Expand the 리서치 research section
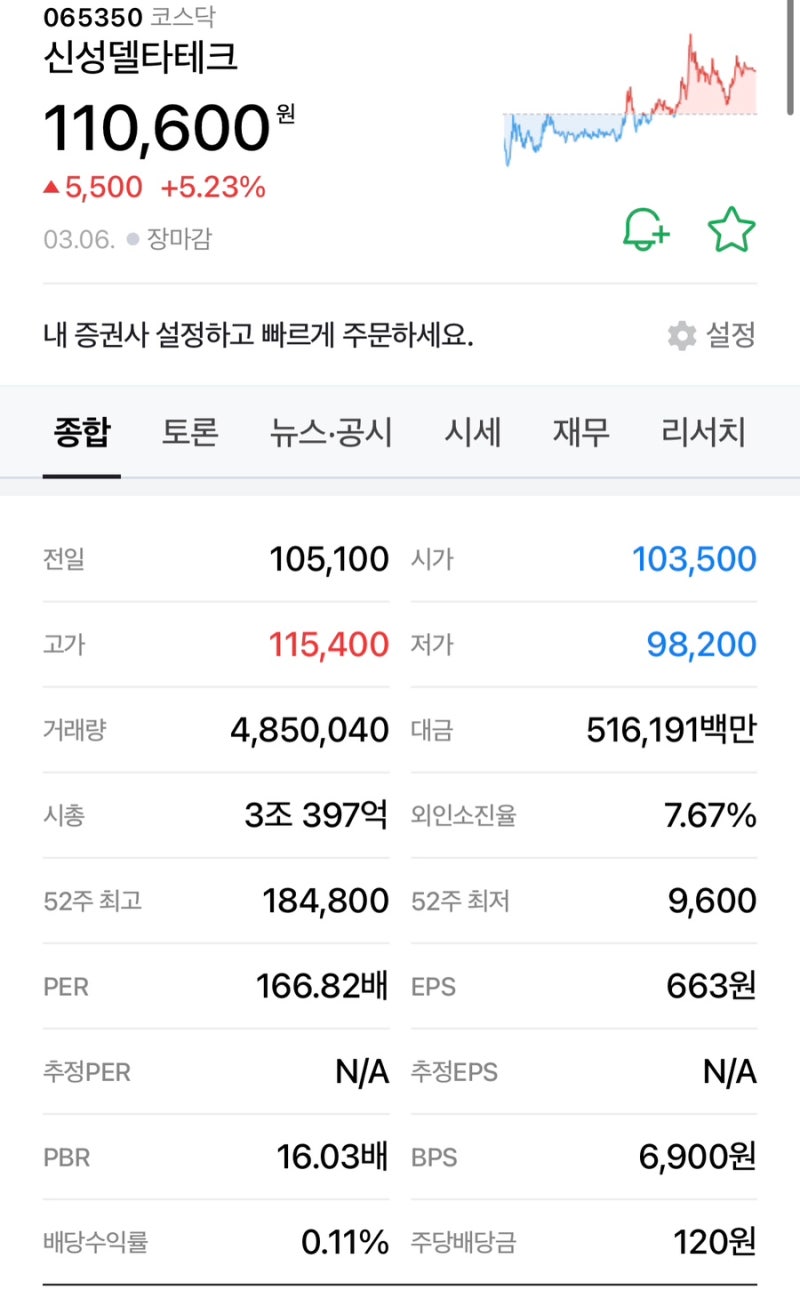The width and height of the screenshot is (800, 1290). click(701, 431)
